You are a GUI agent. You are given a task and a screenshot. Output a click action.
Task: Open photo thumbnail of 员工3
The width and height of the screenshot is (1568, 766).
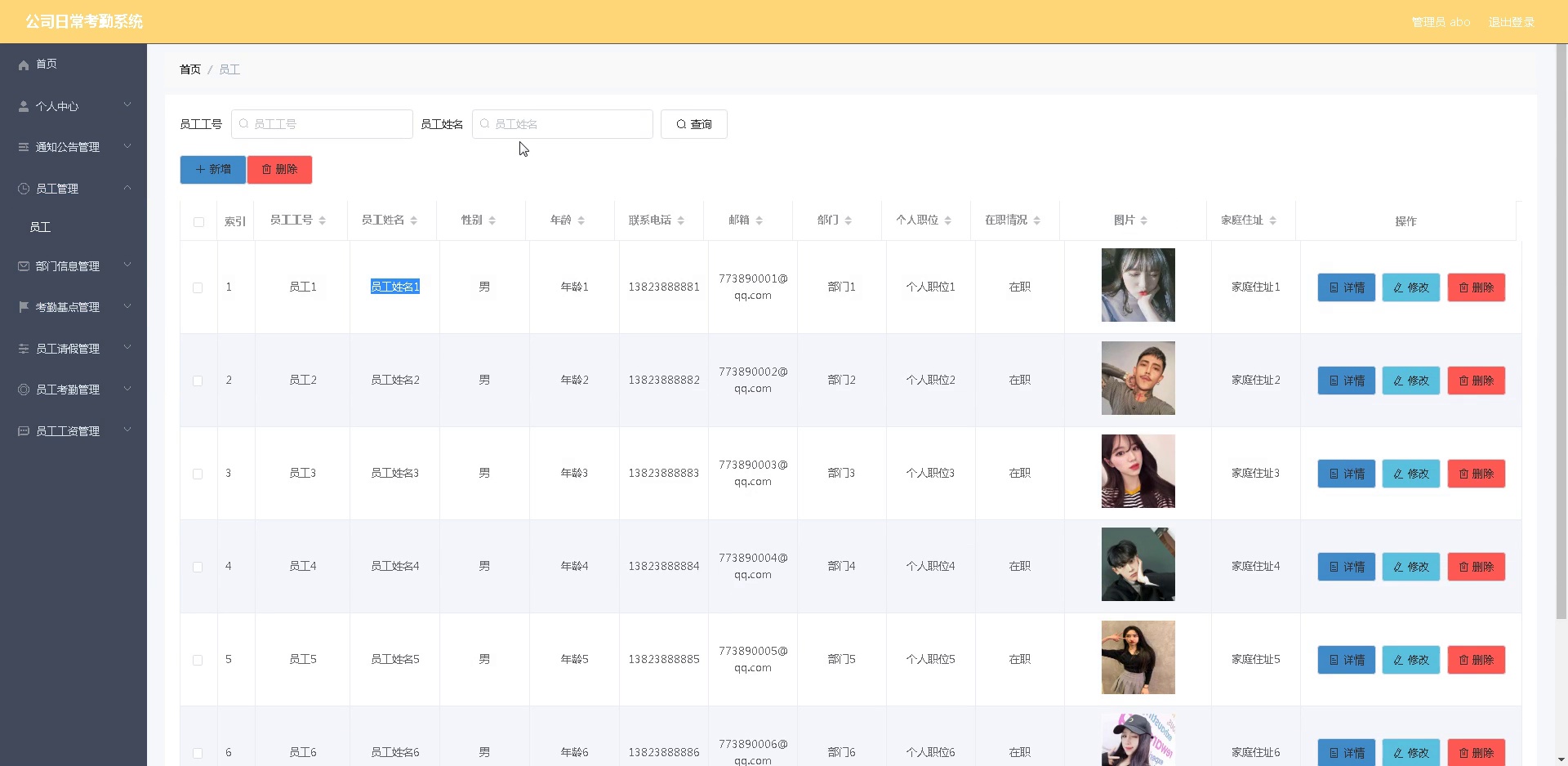coord(1138,471)
